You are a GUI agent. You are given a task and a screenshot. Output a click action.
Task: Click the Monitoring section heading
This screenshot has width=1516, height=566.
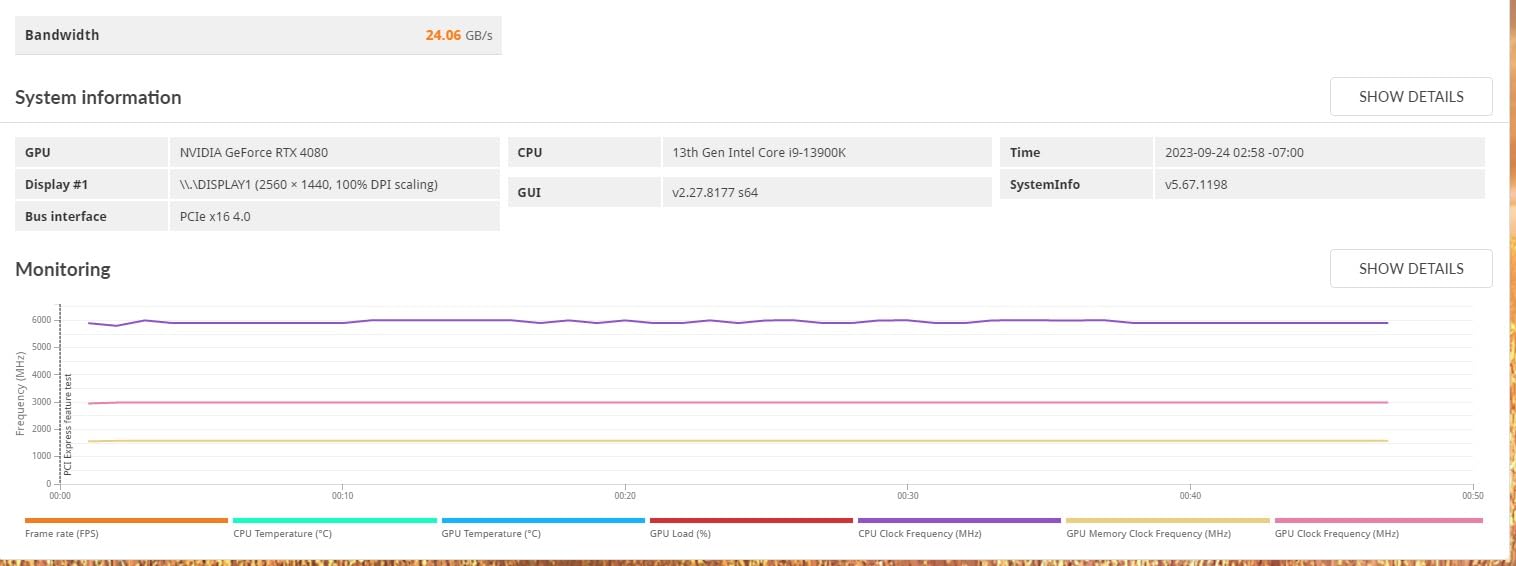pyautogui.click(x=63, y=270)
